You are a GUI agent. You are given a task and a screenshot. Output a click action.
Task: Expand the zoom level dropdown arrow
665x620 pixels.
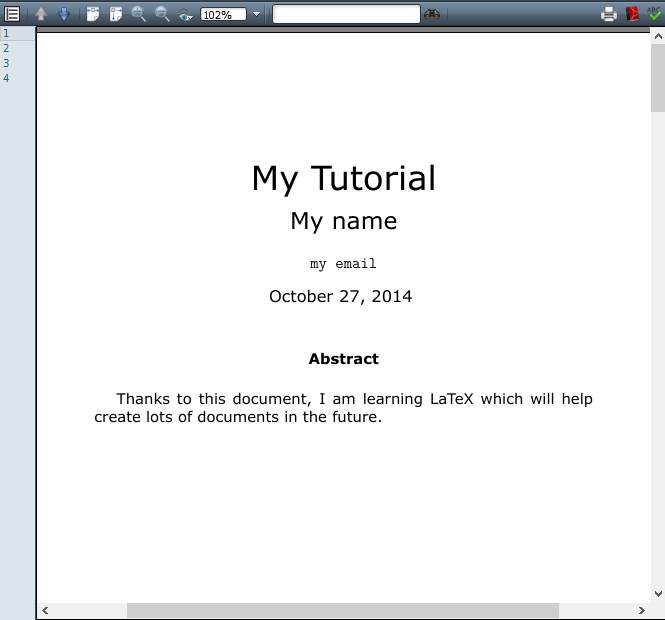[x=256, y=14]
